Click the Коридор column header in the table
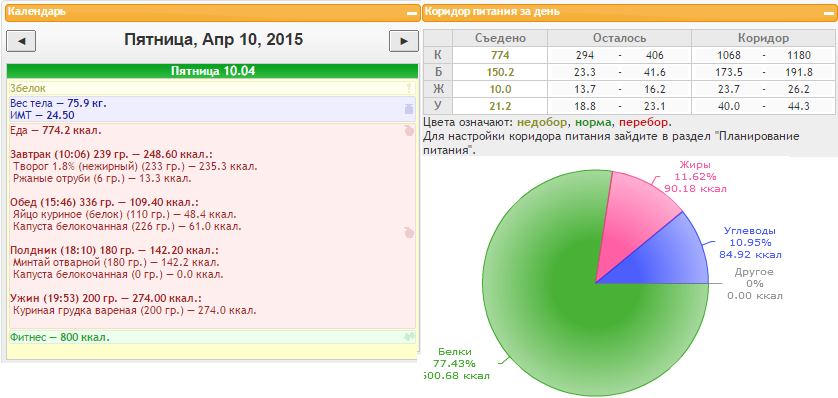This screenshot has width=838, height=398. pos(763,38)
